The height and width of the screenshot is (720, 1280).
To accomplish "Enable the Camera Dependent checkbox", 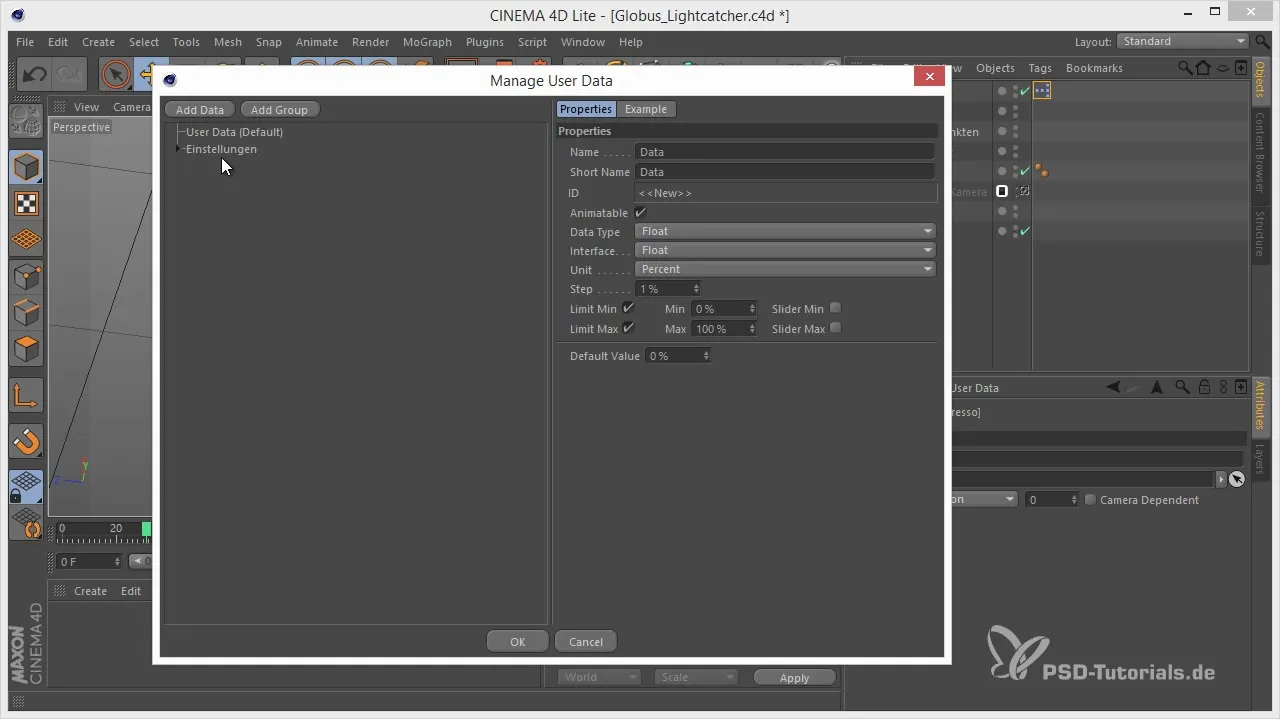I will (x=1090, y=499).
